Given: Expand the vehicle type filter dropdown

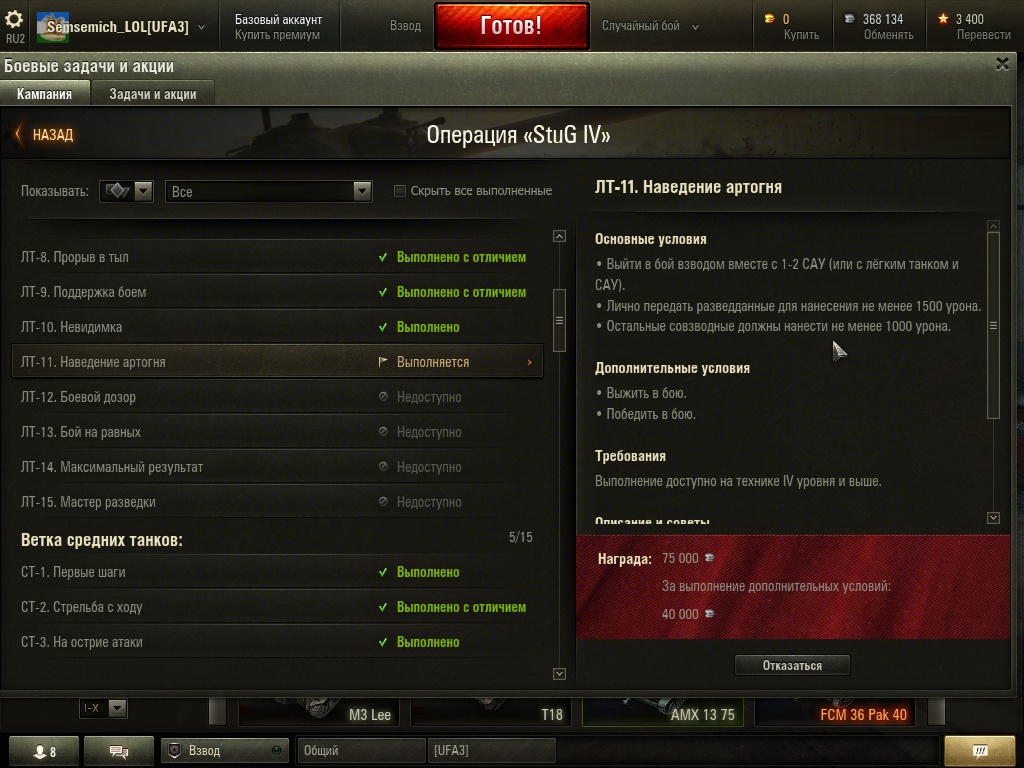Looking at the screenshot, I should (126, 191).
